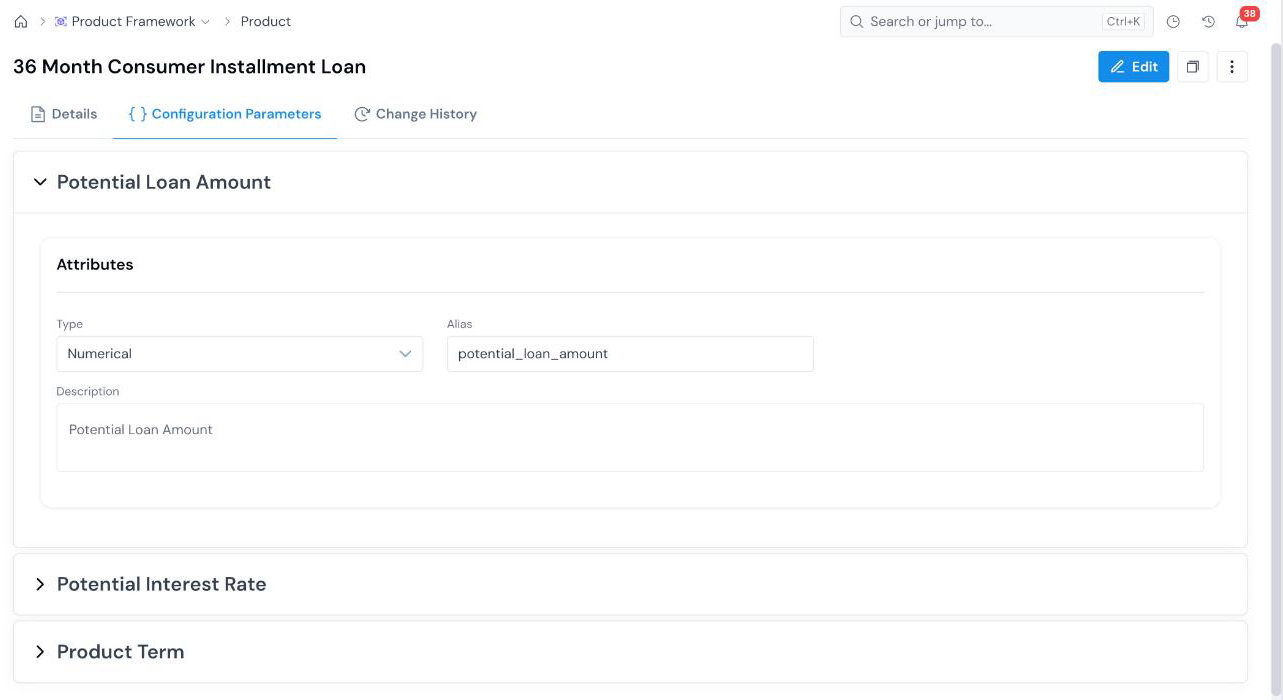Select the Configuration Parameters tab
1283x700 pixels.
225,114
